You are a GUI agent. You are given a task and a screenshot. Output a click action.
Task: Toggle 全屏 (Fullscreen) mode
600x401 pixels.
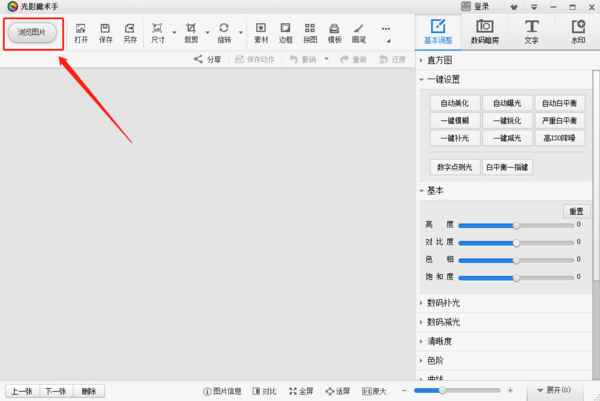[301, 390]
